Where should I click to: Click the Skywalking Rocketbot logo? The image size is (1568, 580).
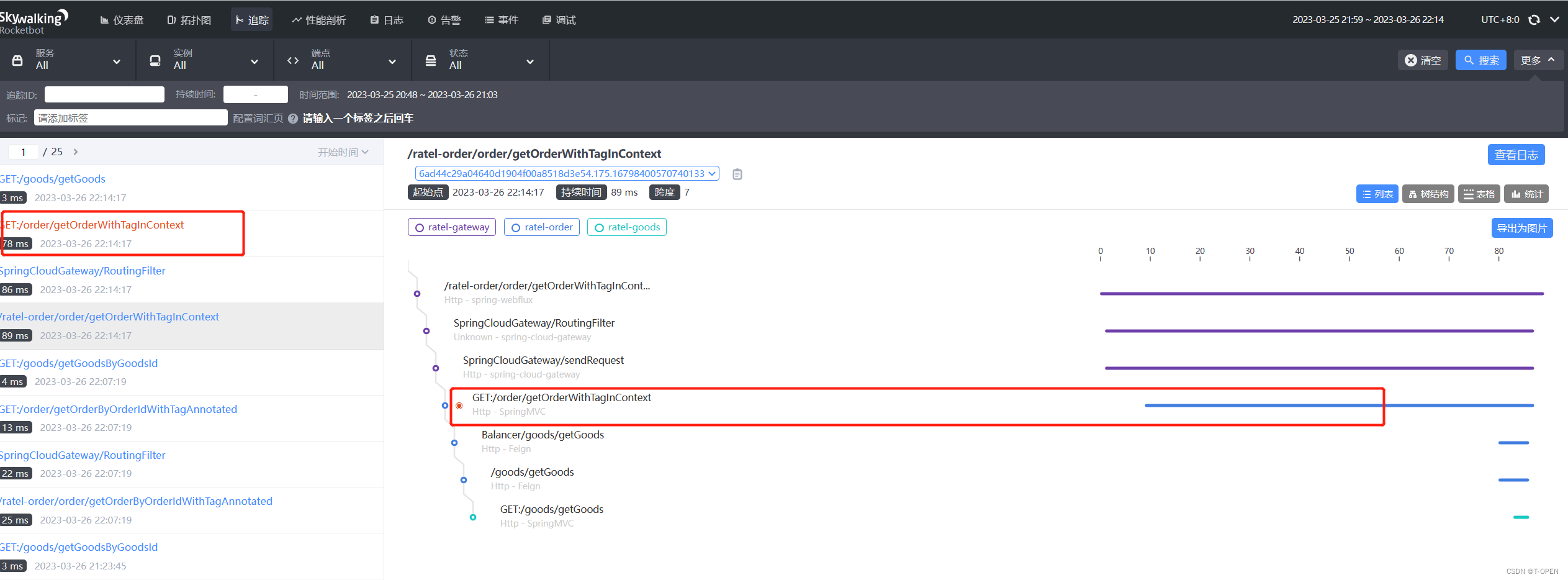point(34,22)
